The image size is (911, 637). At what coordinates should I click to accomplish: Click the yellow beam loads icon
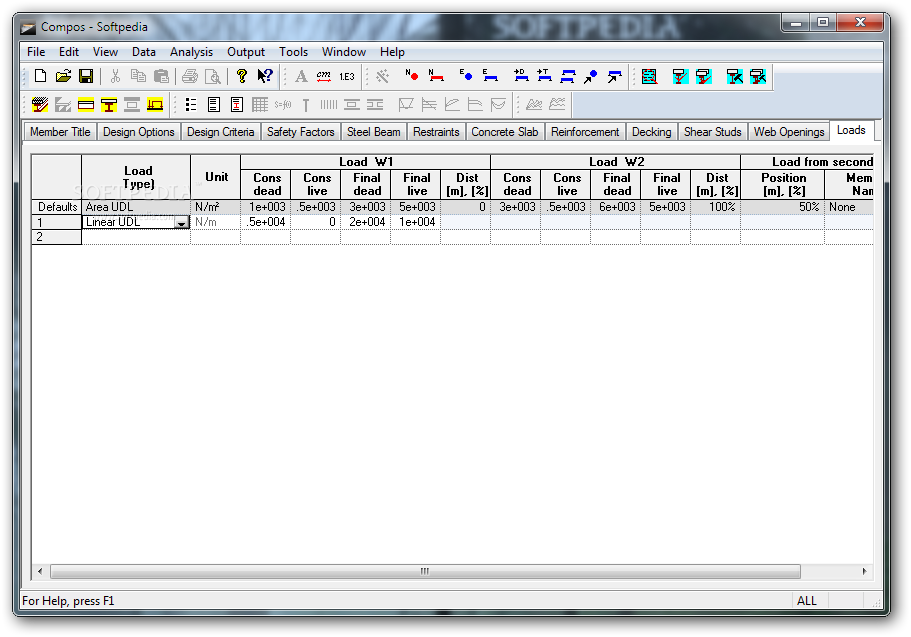pos(155,105)
